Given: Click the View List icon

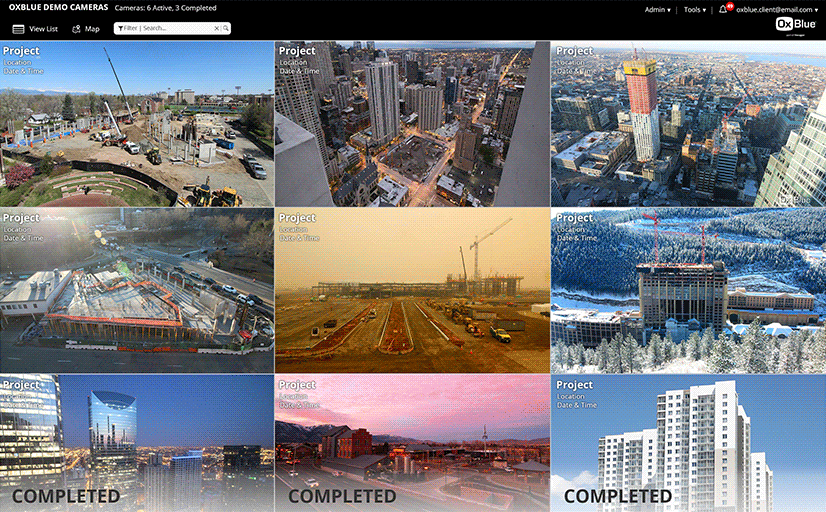Looking at the screenshot, I should [x=18, y=29].
